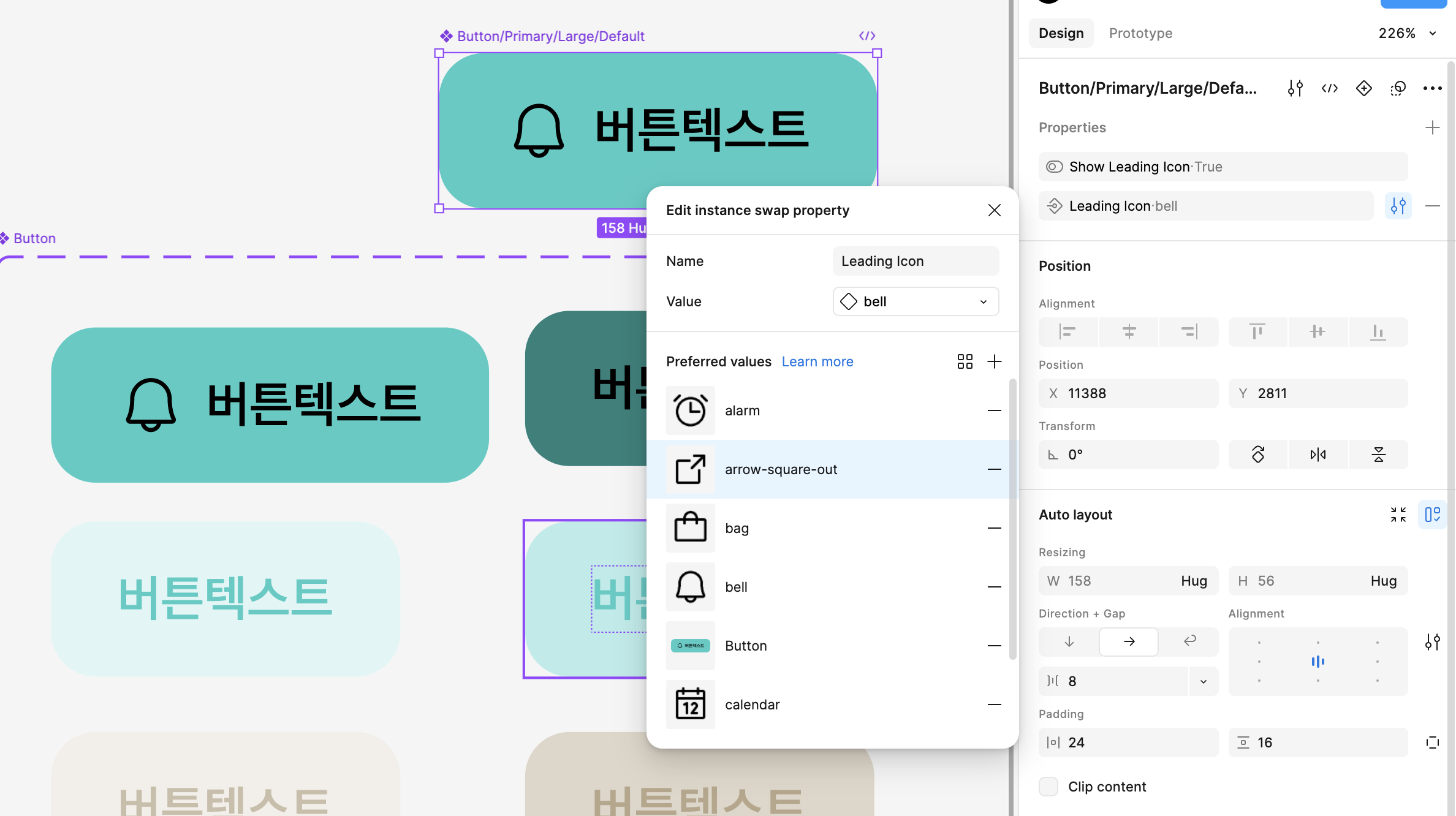Switch to the Design tab
The width and height of the screenshot is (1456, 816).
coord(1061,33)
